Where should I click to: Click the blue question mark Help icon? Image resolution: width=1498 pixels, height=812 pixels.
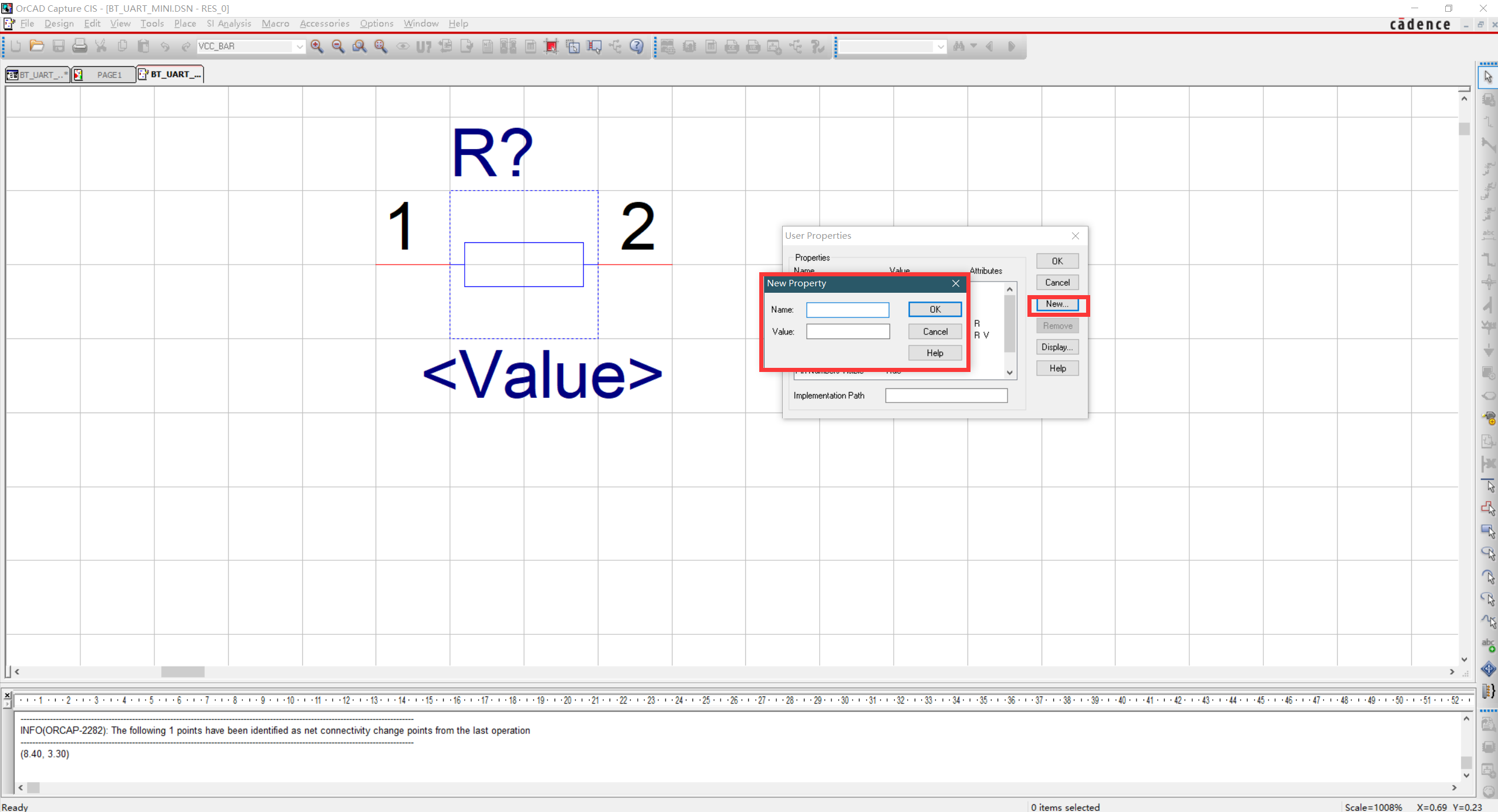(637, 46)
